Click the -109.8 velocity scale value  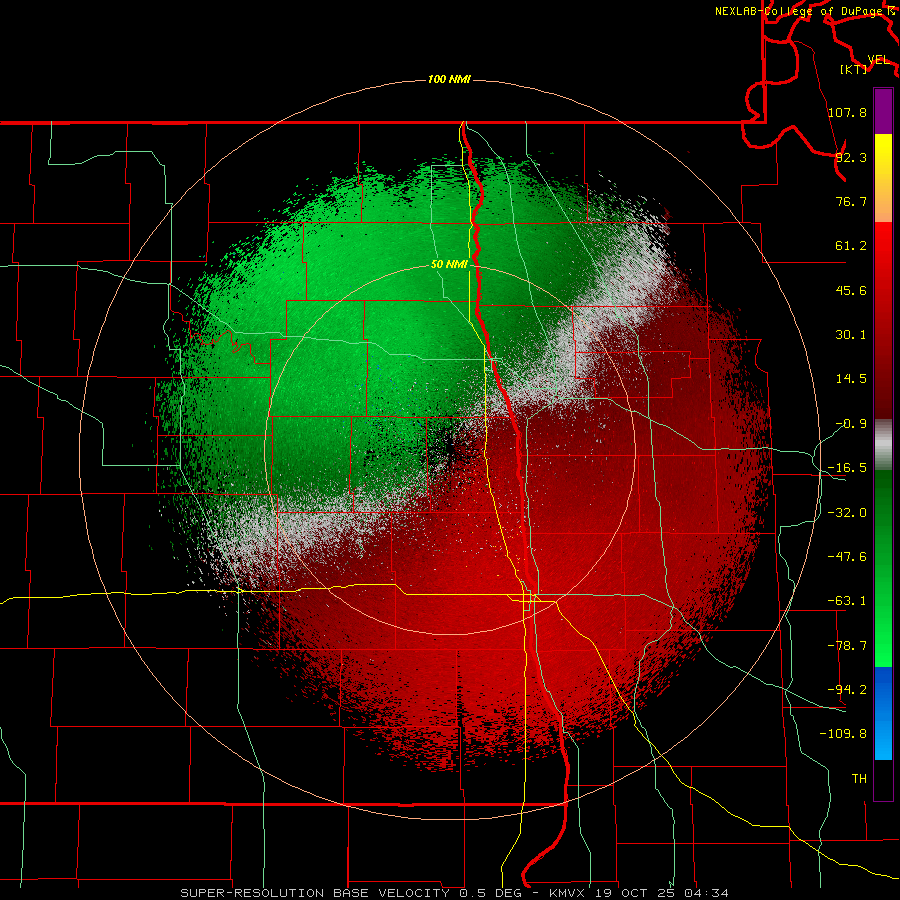(843, 734)
